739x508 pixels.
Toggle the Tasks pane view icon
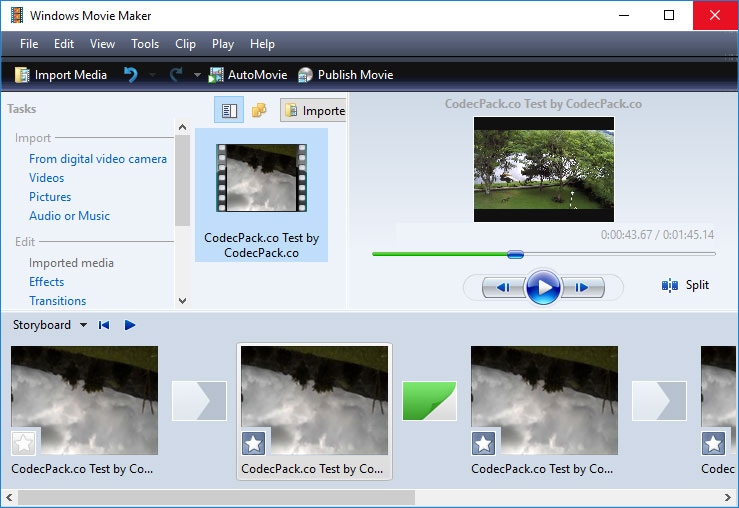coord(229,110)
